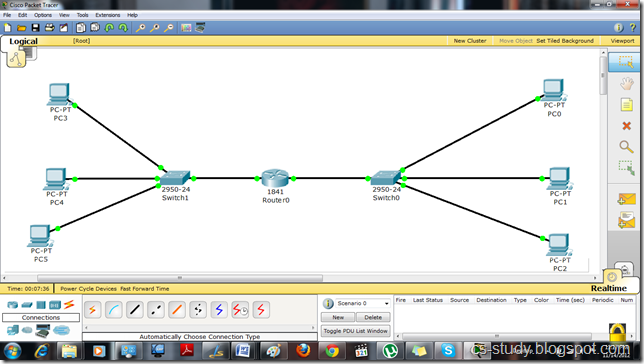Viewport: 644px width, 364px height.
Task: Switch to Realtime mode tab
Action: pyautogui.click(x=609, y=288)
